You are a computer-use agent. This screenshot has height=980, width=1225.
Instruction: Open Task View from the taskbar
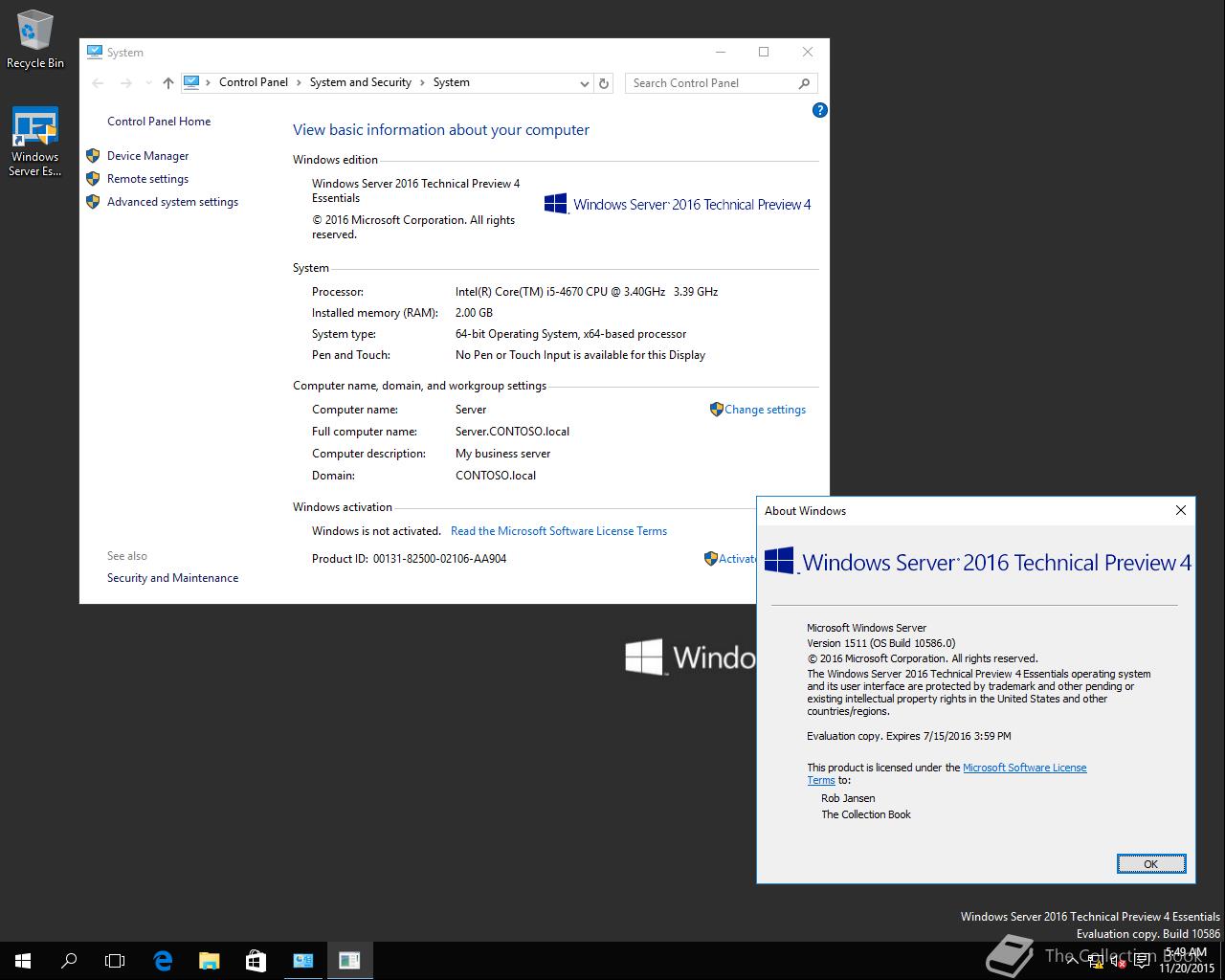pos(115,960)
